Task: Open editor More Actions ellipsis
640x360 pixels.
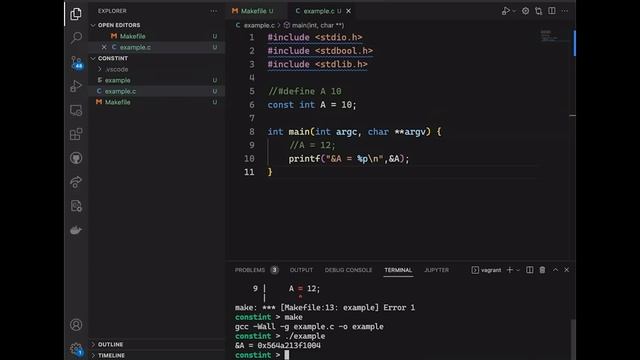Action: (565, 11)
